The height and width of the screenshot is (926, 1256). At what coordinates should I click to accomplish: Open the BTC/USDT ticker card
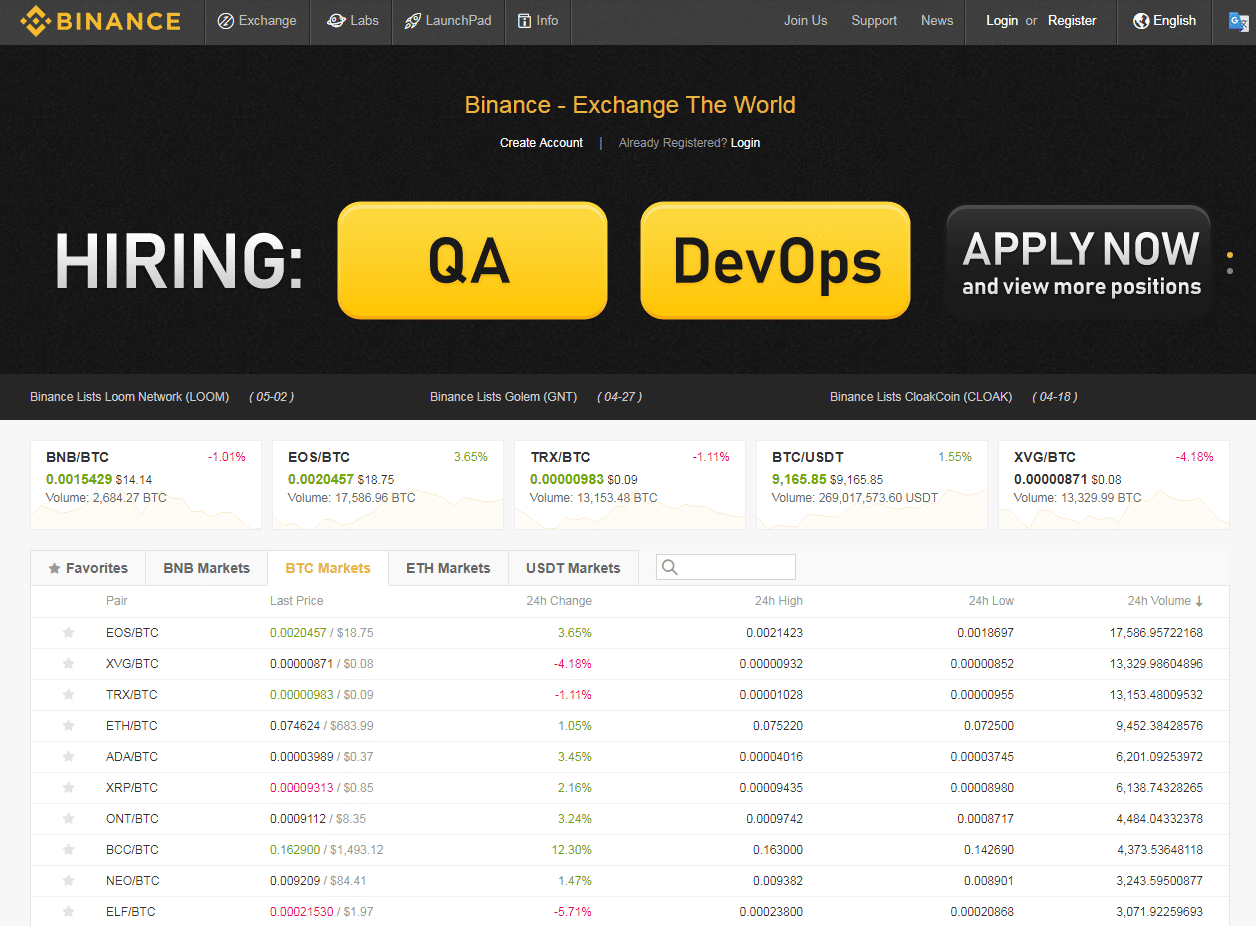point(872,485)
